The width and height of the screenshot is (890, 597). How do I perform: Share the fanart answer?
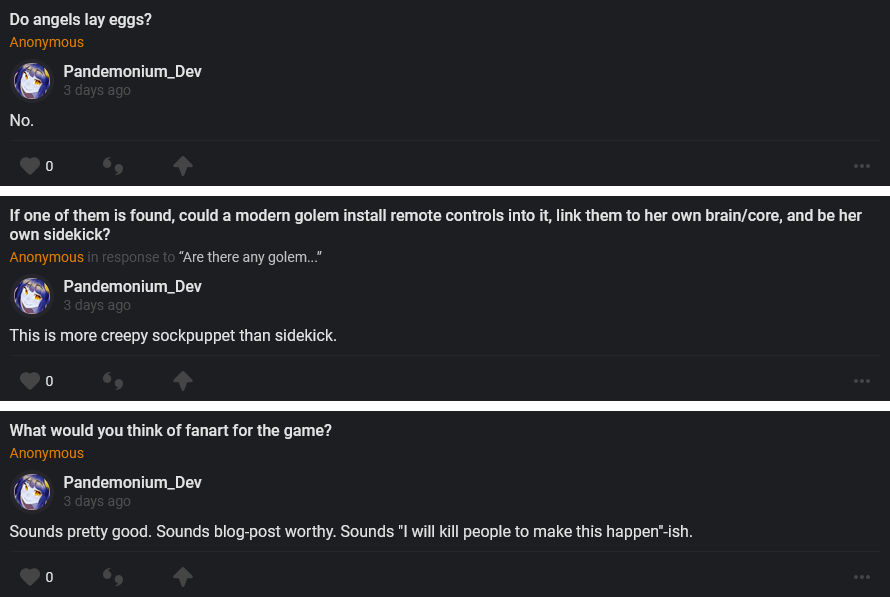tap(182, 577)
